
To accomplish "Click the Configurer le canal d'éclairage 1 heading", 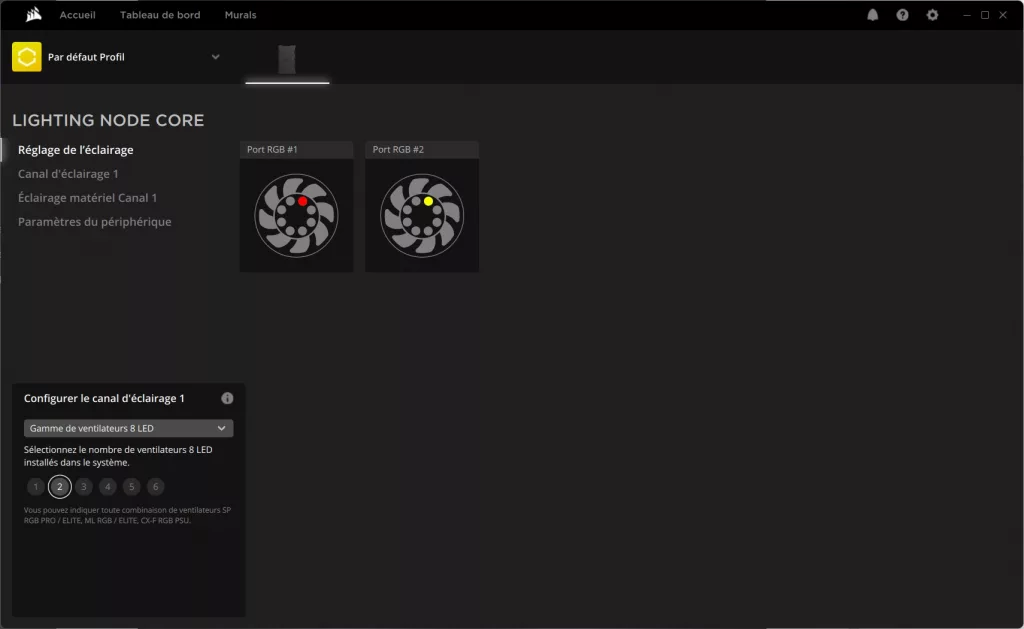I will click(104, 398).
